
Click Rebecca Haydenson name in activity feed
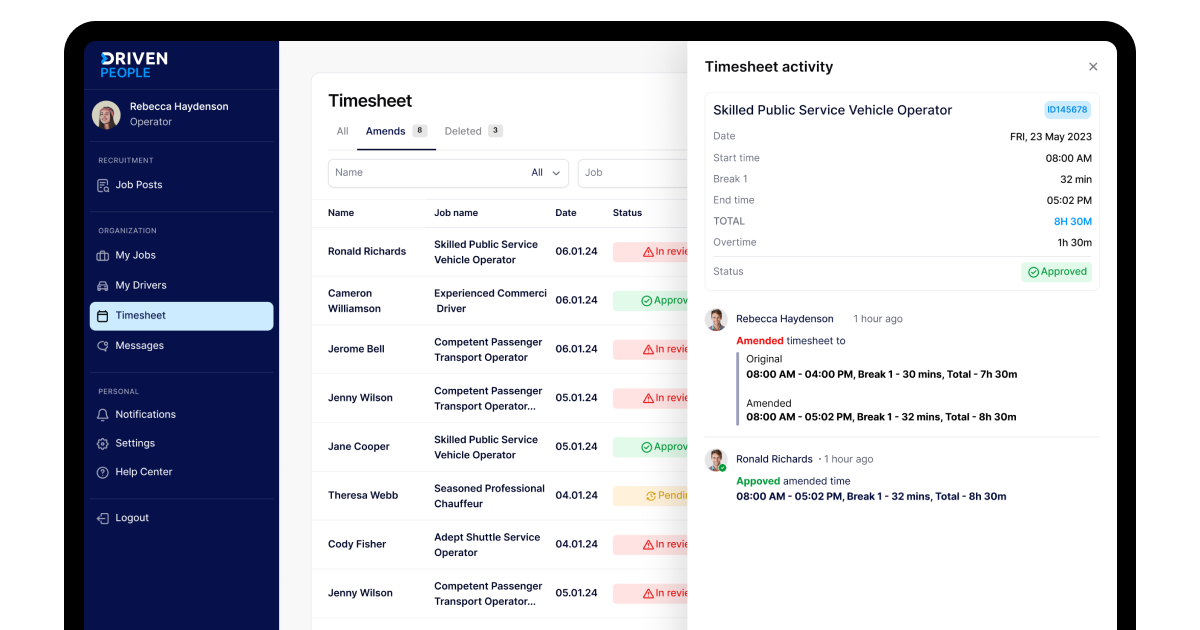tap(785, 319)
